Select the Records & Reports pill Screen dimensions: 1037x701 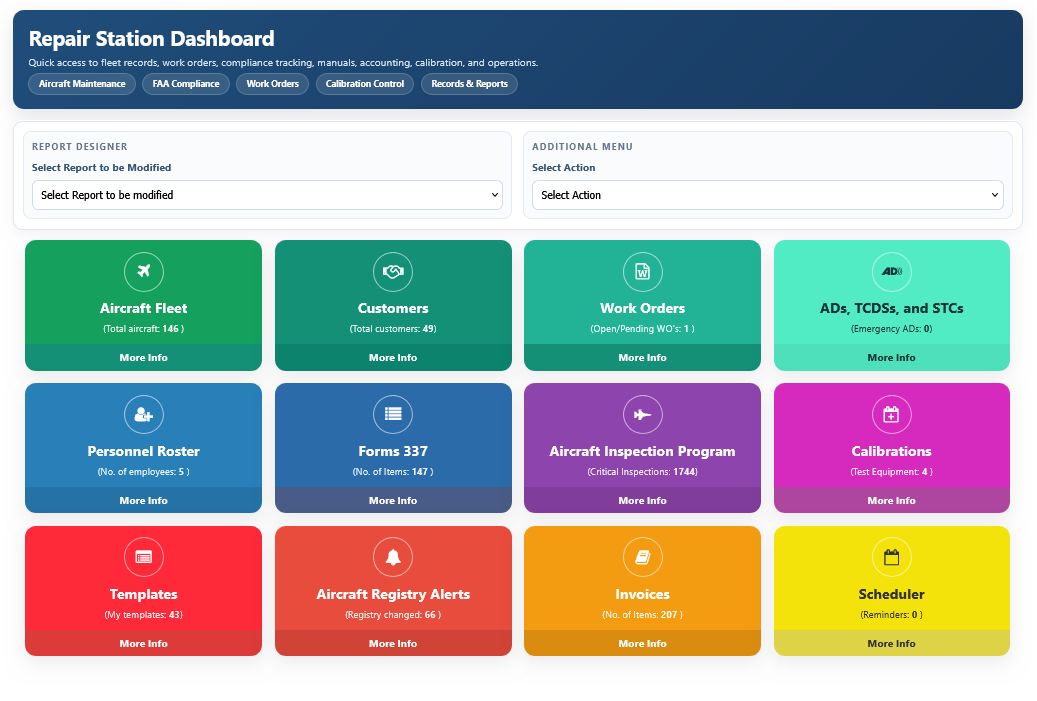click(469, 84)
